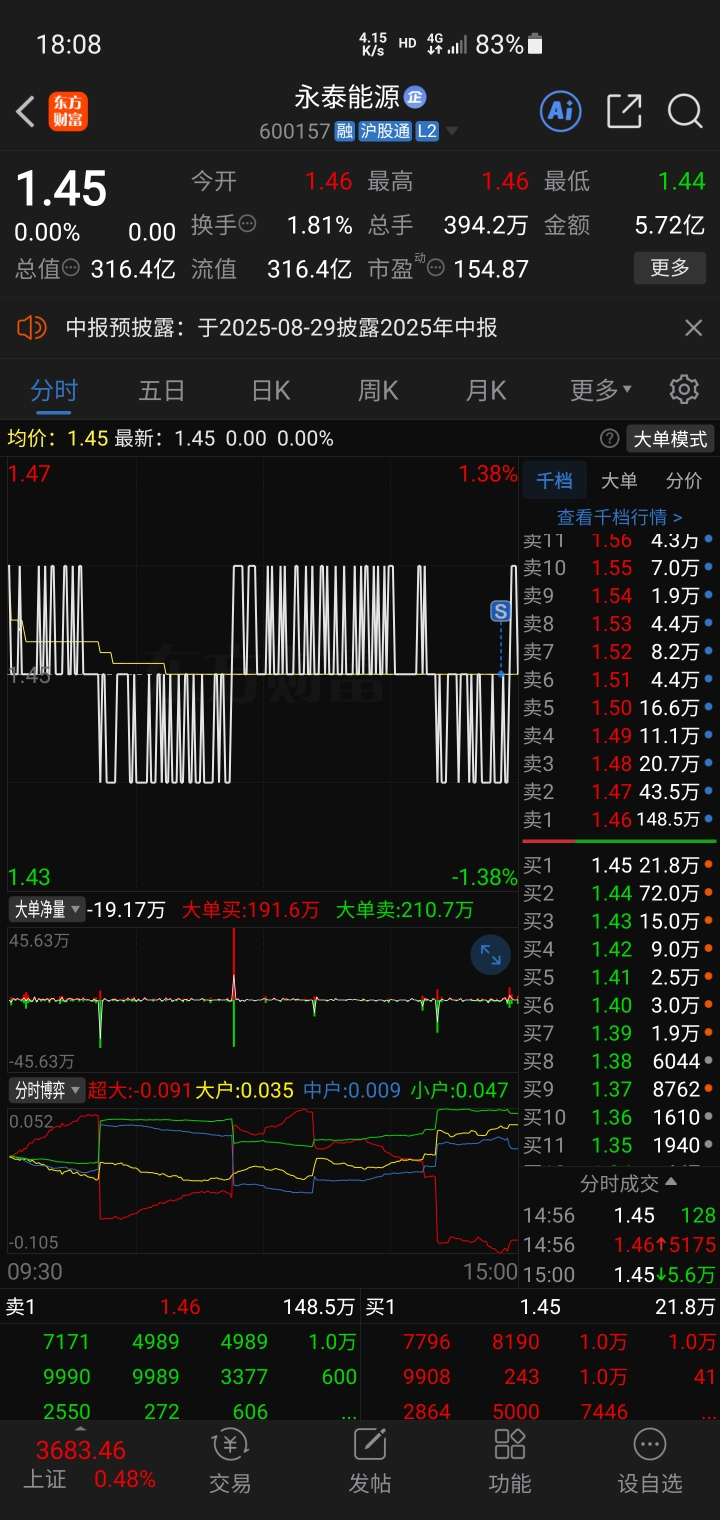This screenshot has width=720, height=1520.
Task: Open the 大单净量 indicator dropdown
Action: (46, 909)
